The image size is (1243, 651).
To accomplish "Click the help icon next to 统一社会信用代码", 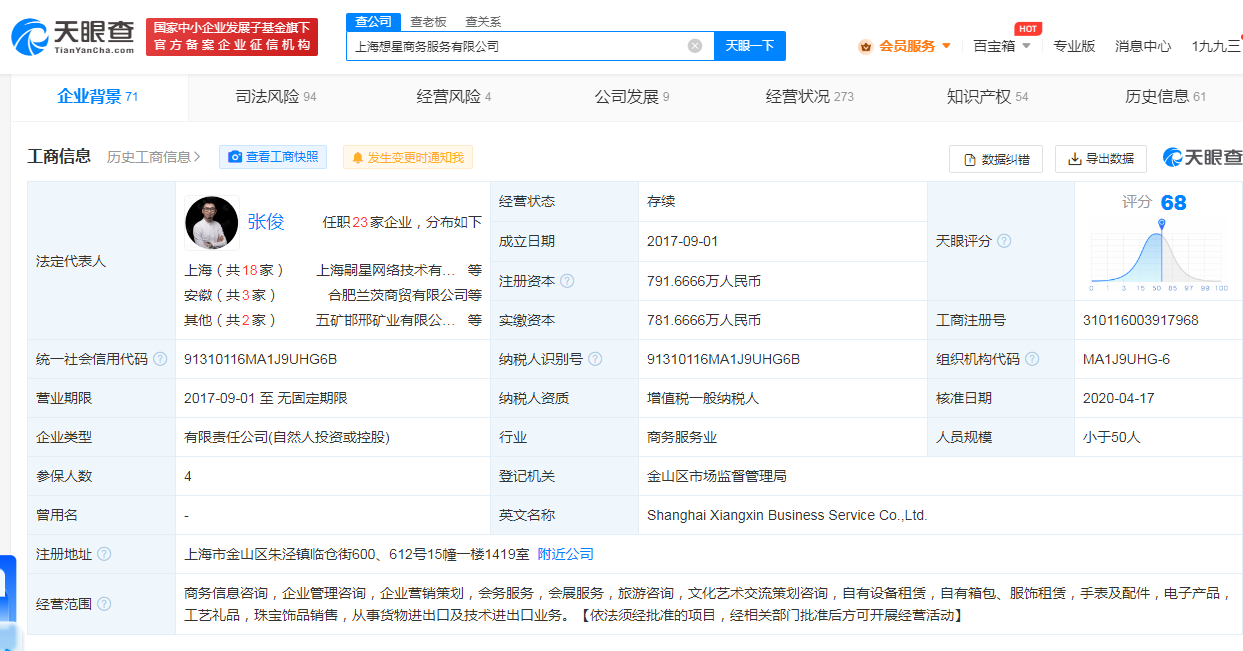I will pos(159,359).
